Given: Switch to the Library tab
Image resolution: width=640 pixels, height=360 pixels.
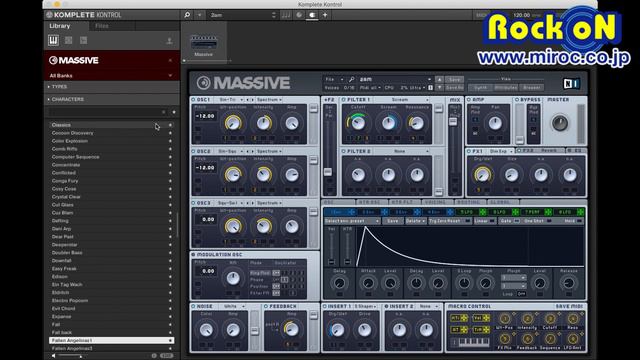Looking at the screenshot, I should click(x=60, y=26).
